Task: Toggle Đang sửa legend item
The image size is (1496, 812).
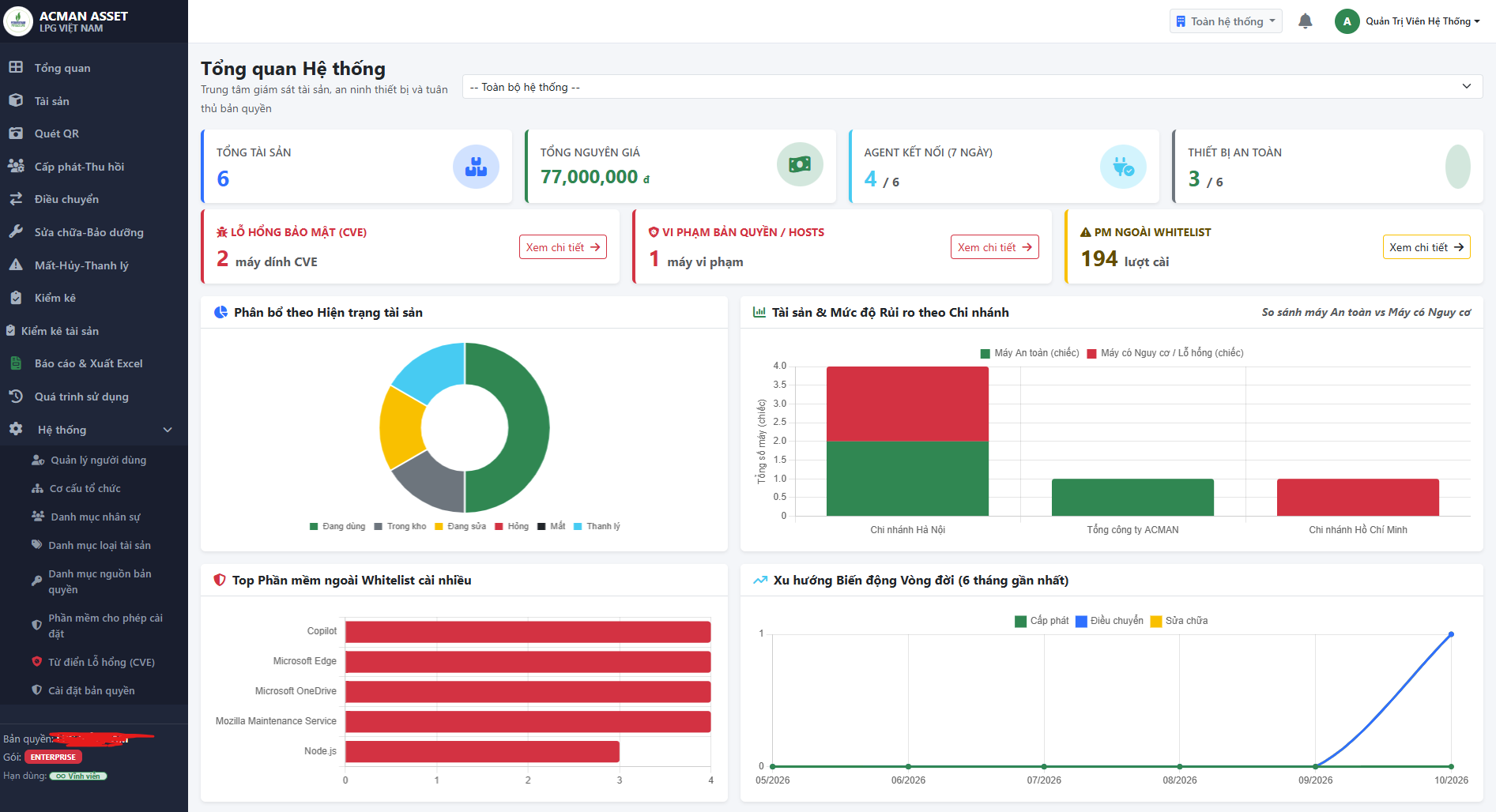Action: pyautogui.click(x=461, y=526)
